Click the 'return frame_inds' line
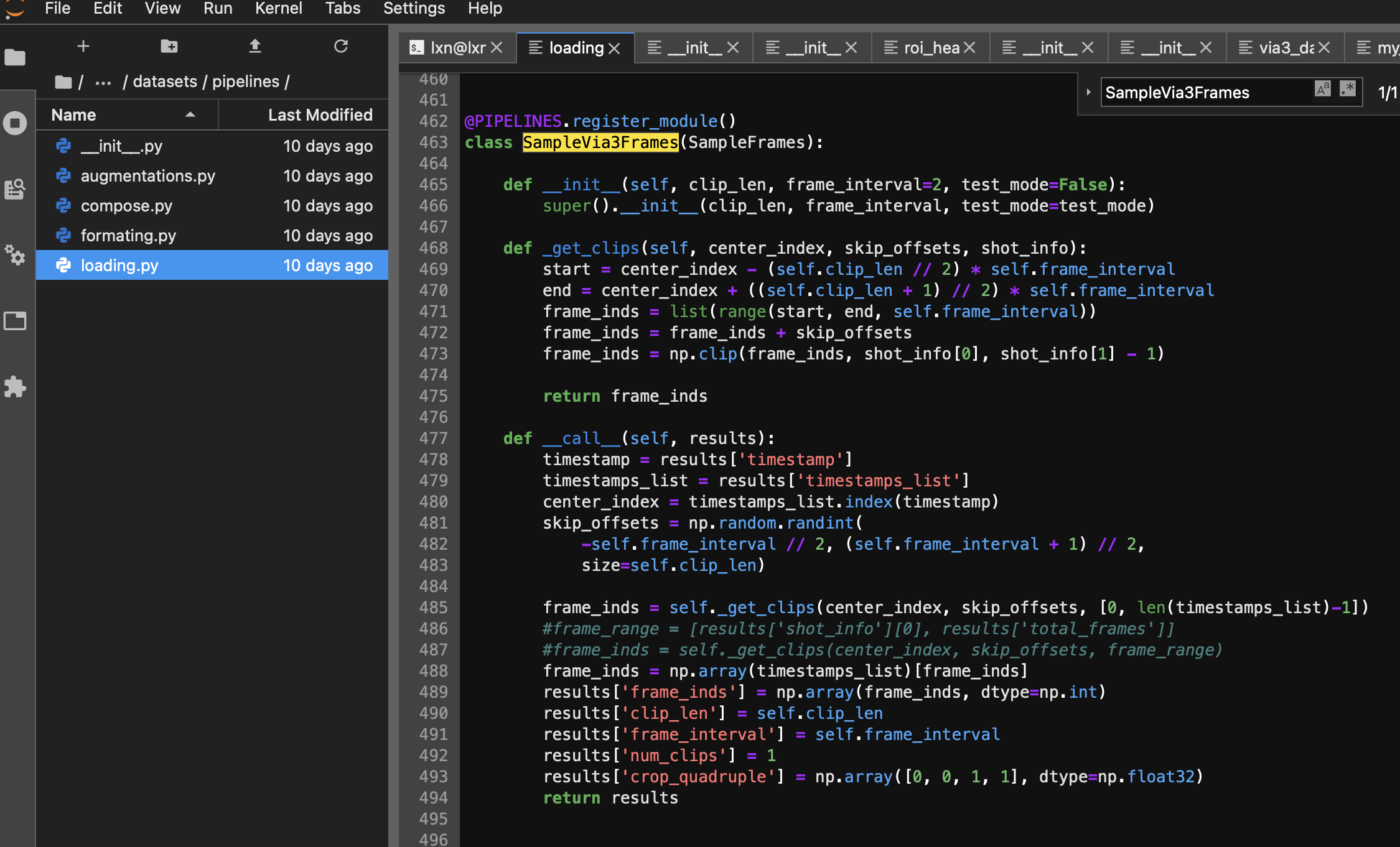 point(625,396)
